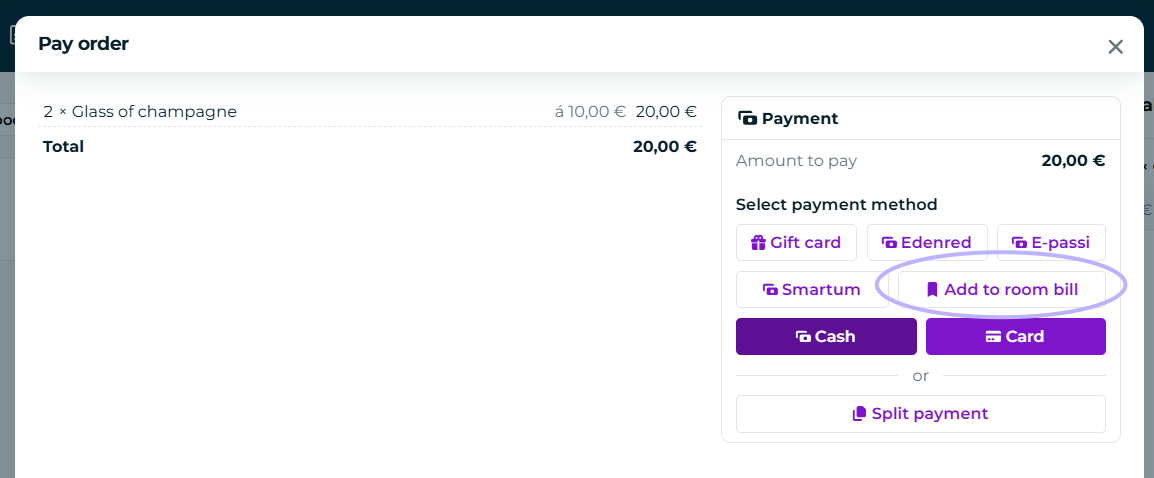Viewport: 1154px width, 478px height.
Task: Click the credit card icon
Action: pyautogui.click(x=994, y=337)
